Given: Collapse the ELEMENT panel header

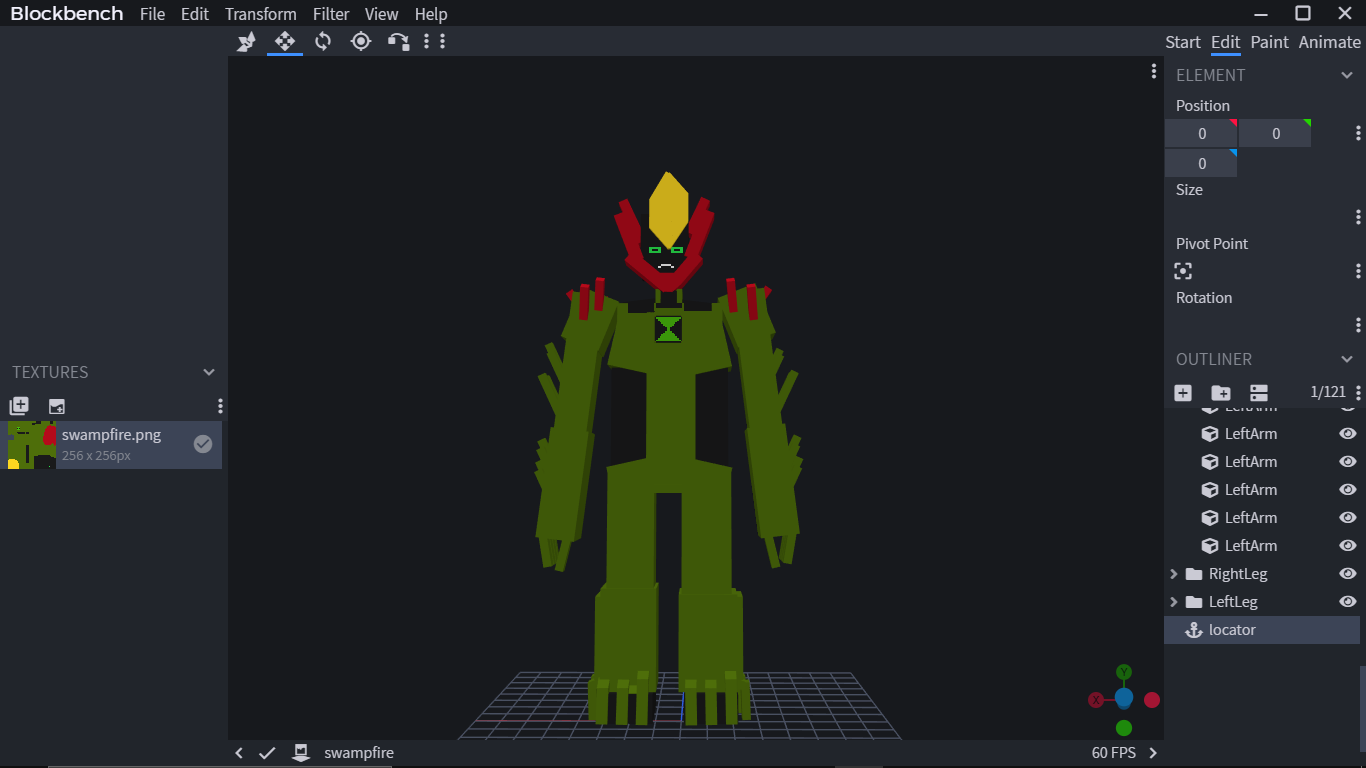Looking at the screenshot, I should coord(1349,74).
